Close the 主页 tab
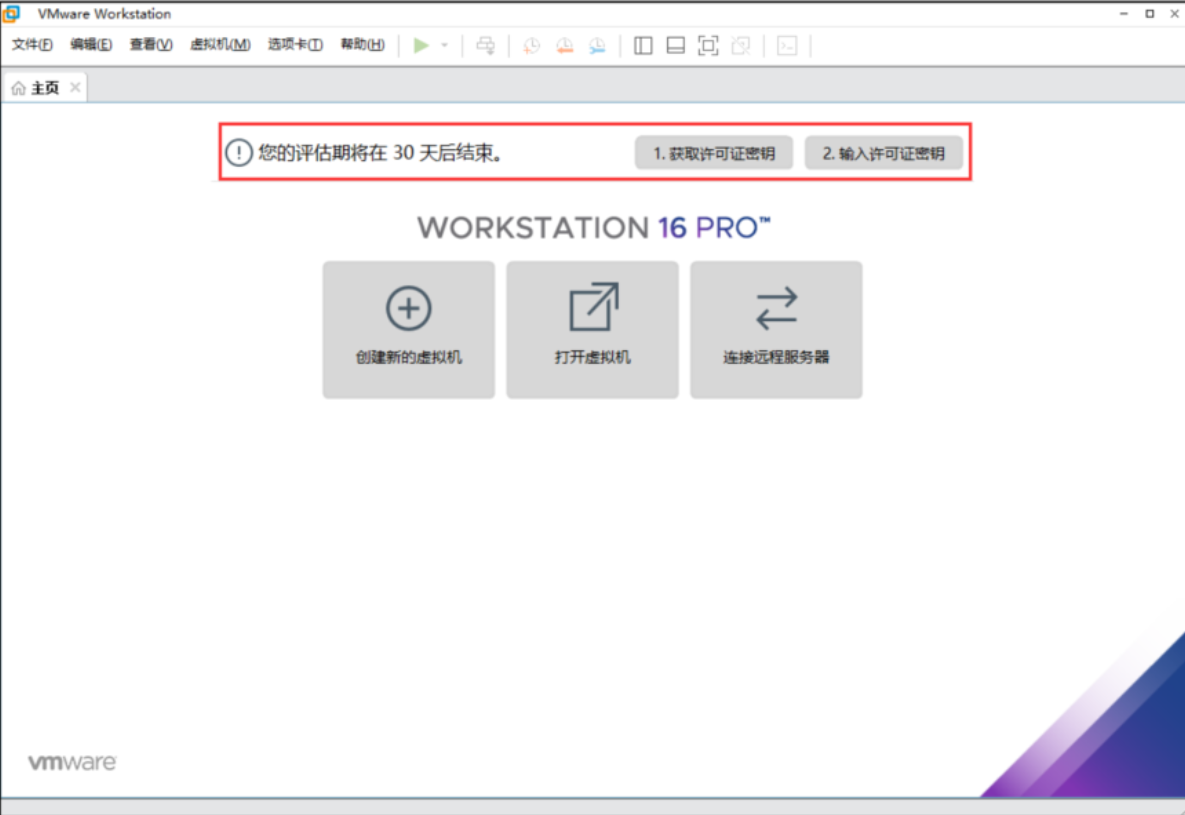The width and height of the screenshot is (1185, 815). pos(75,87)
